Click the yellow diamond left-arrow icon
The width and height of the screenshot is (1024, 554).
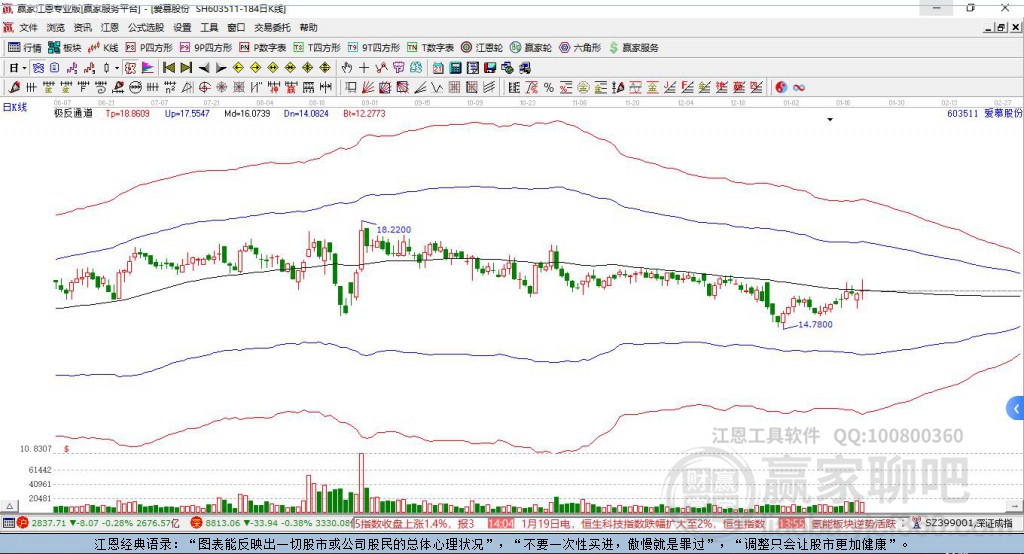click(238, 68)
